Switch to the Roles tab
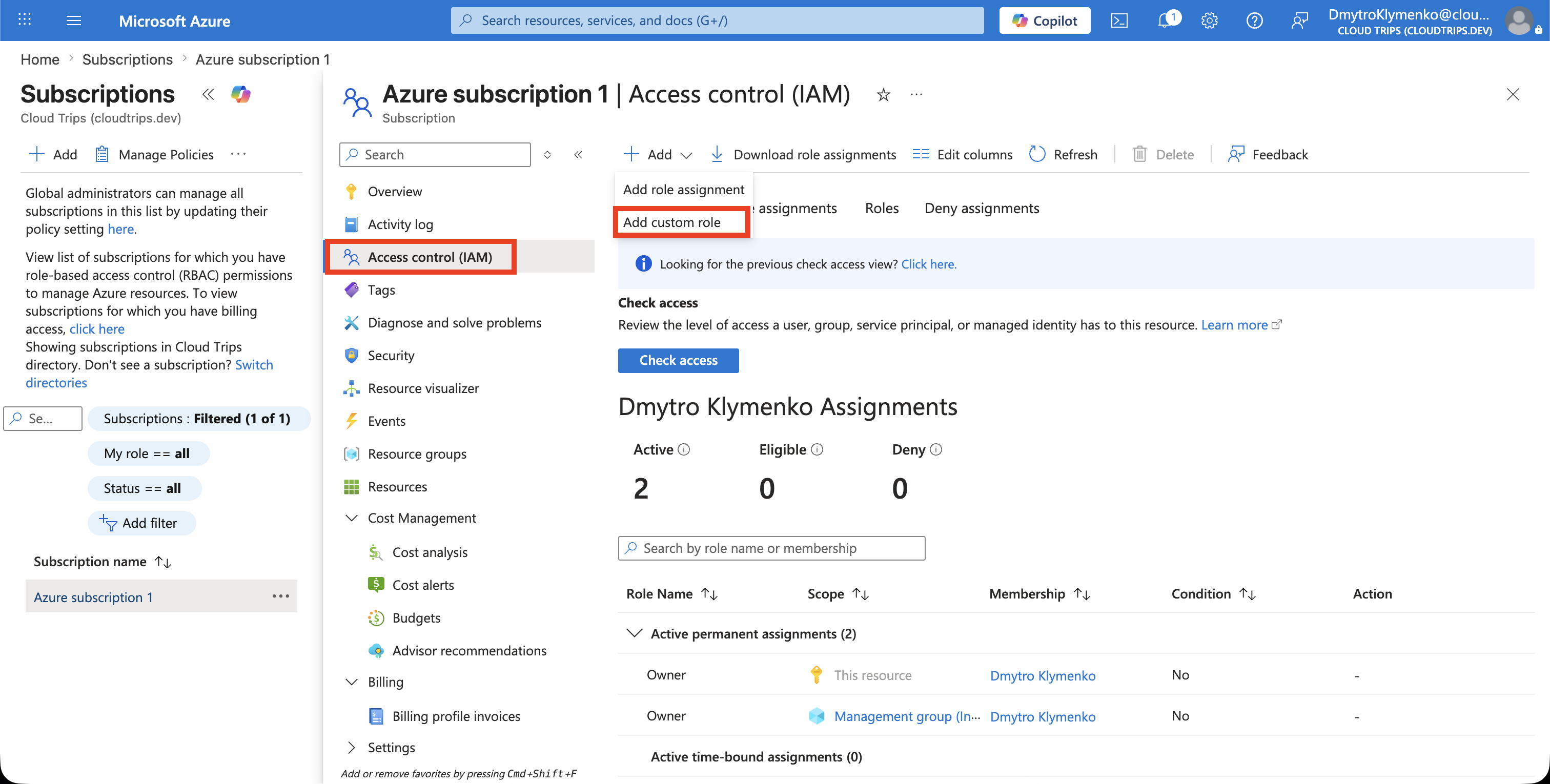 coord(882,208)
